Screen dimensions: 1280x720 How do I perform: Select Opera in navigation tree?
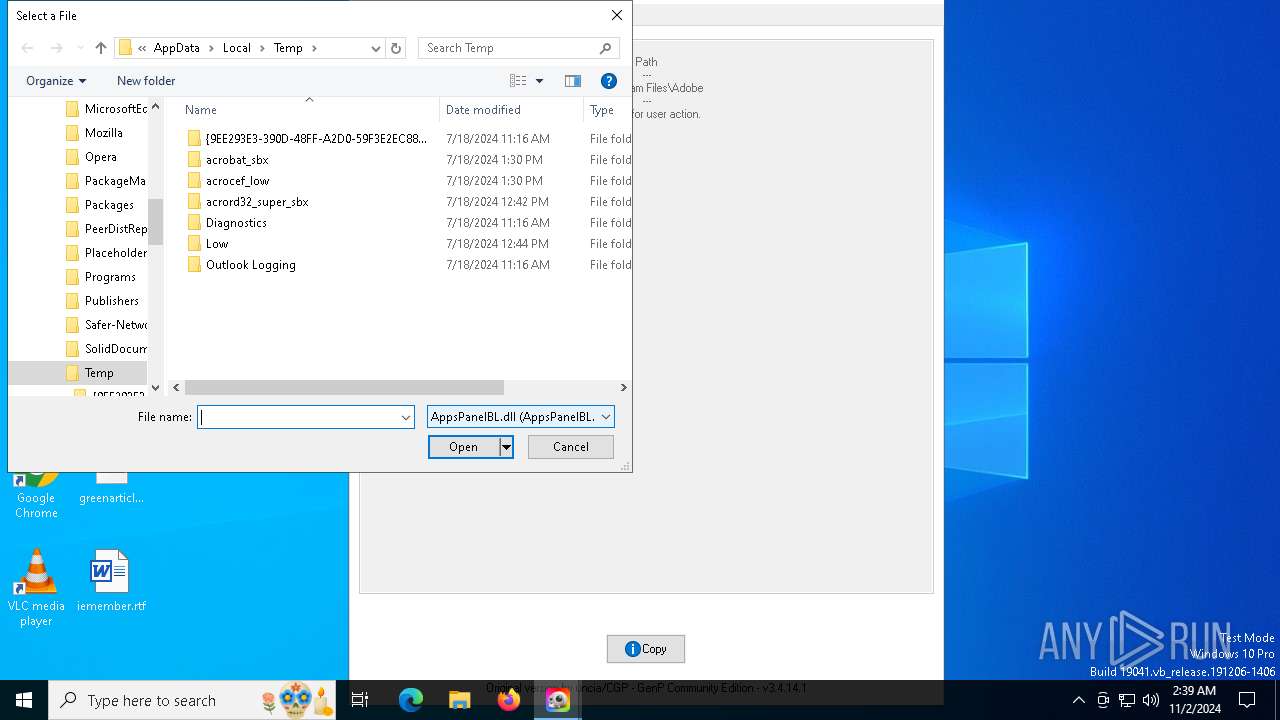100,157
